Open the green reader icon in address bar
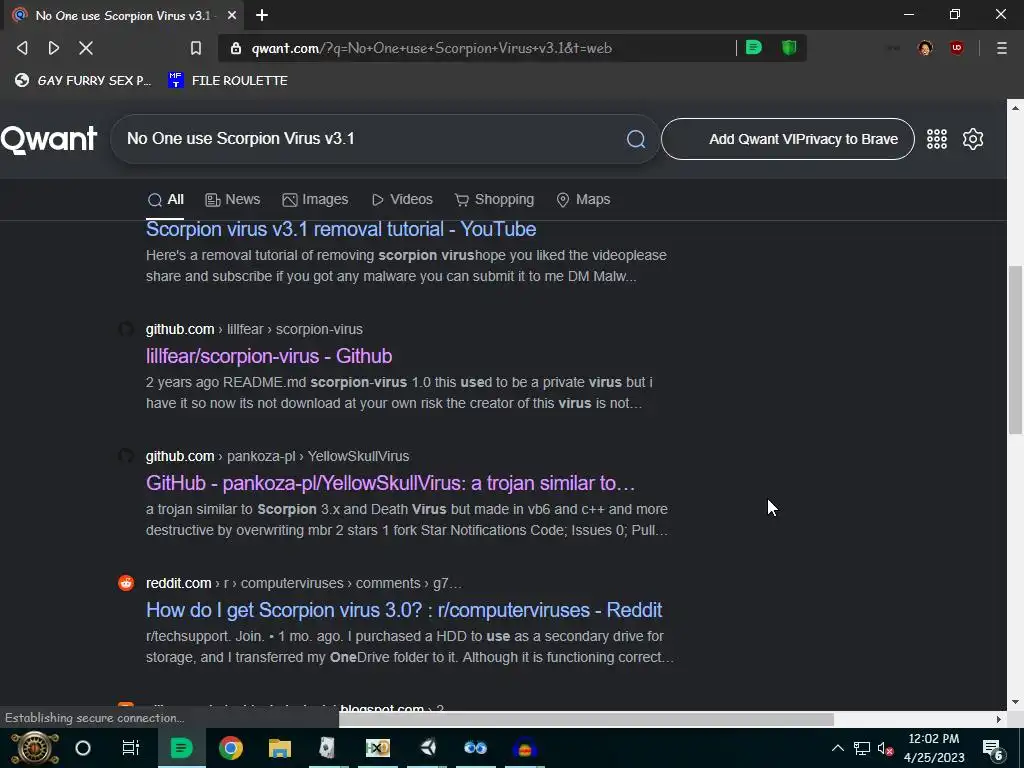Screen dimensions: 1024x768 click(x=754, y=47)
